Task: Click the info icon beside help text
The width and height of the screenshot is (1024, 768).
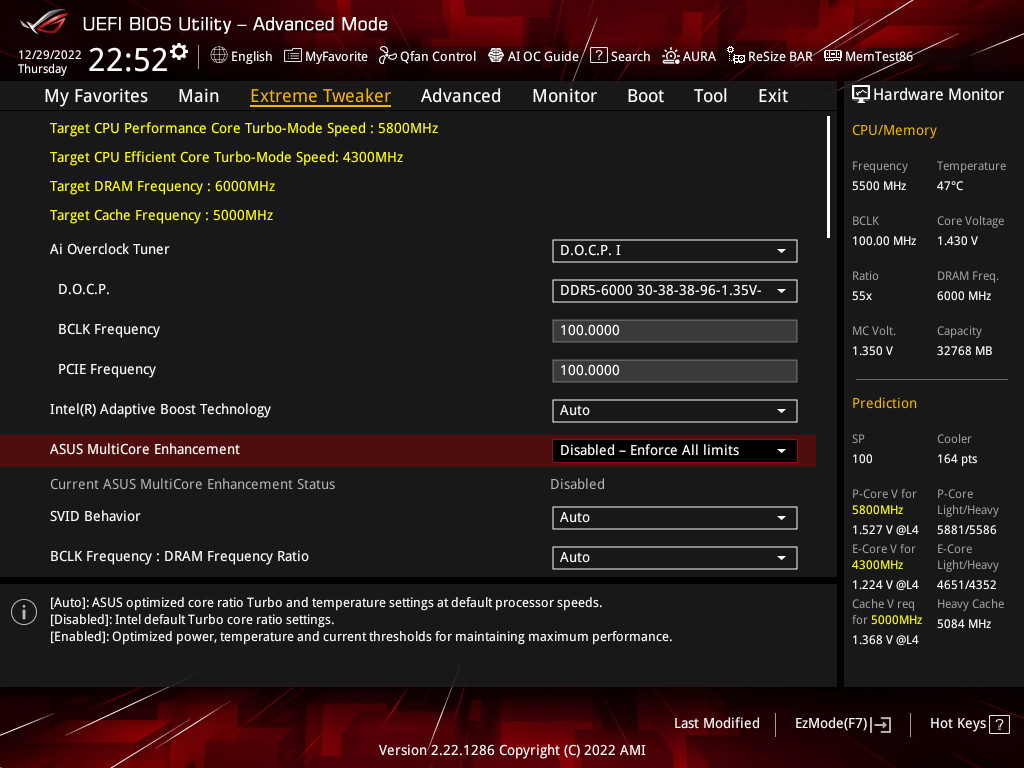Action: 24,612
